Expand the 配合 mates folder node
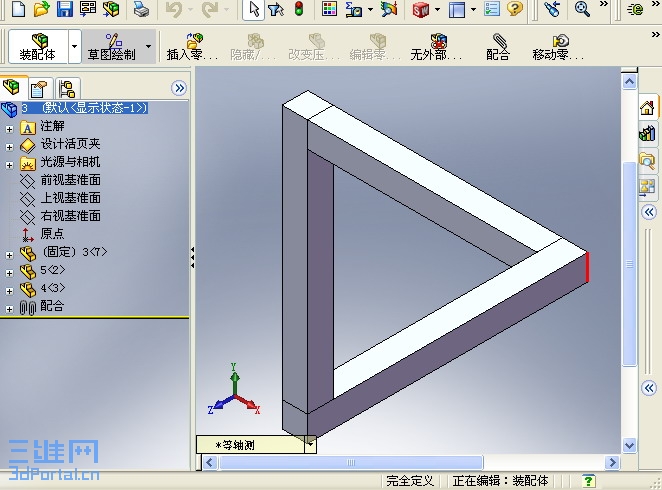The width and height of the screenshot is (662, 490). tap(9, 309)
